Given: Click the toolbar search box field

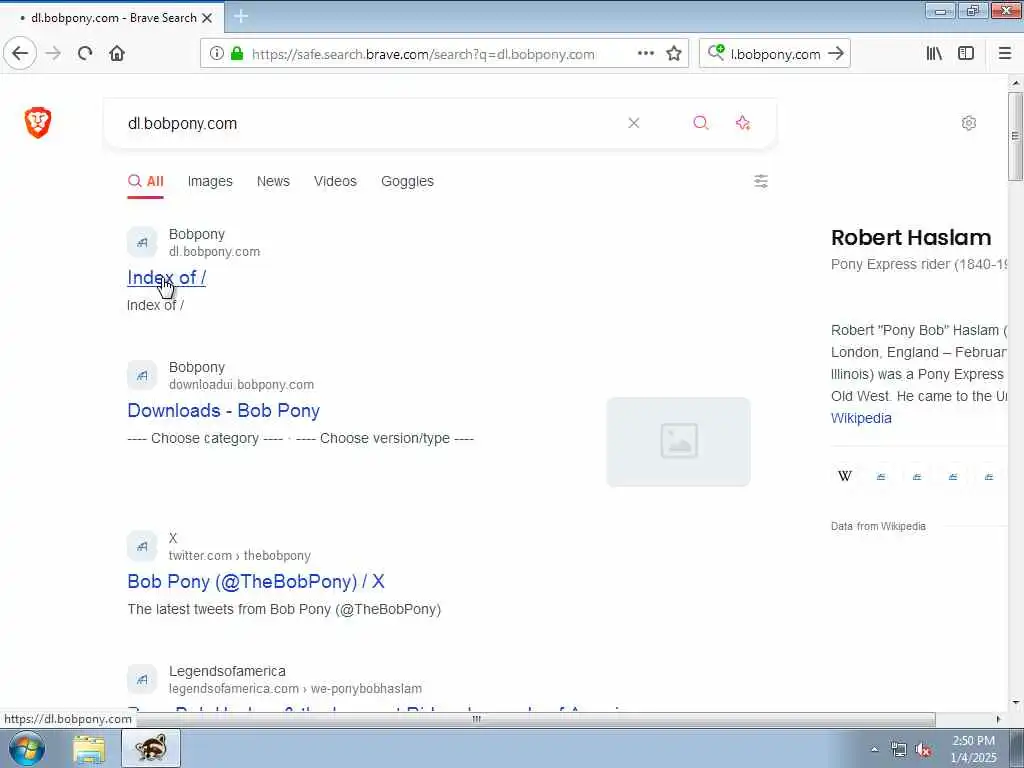Looking at the screenshot, I should [775, 54].
